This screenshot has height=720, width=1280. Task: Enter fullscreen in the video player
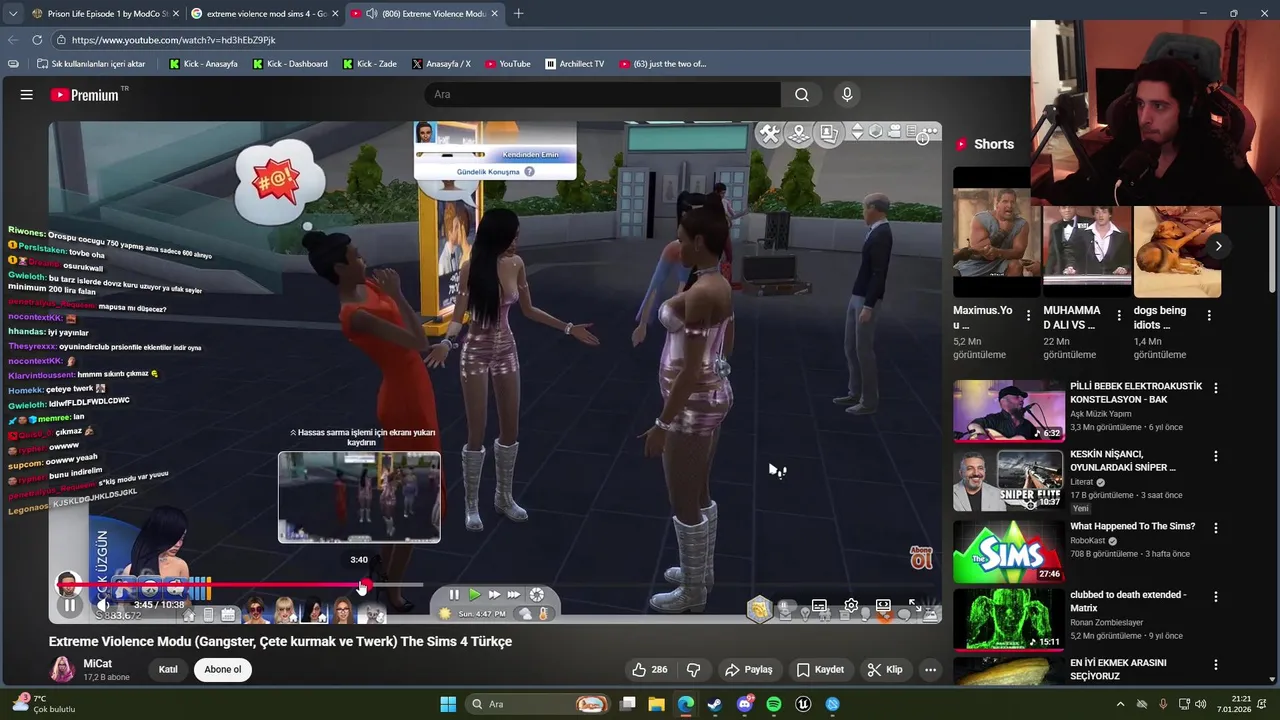pos(915,605)
